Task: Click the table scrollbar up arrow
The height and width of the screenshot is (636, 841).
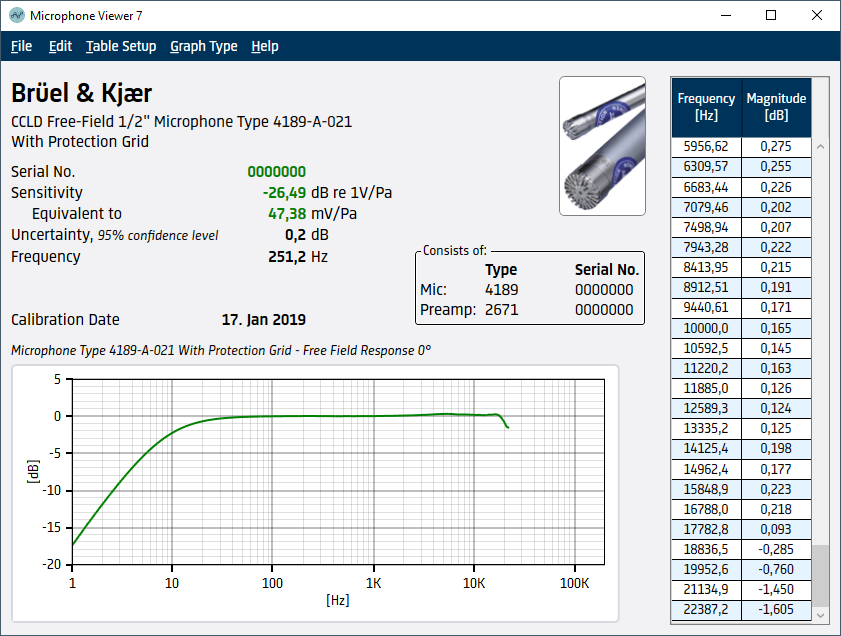Action: 821,146
